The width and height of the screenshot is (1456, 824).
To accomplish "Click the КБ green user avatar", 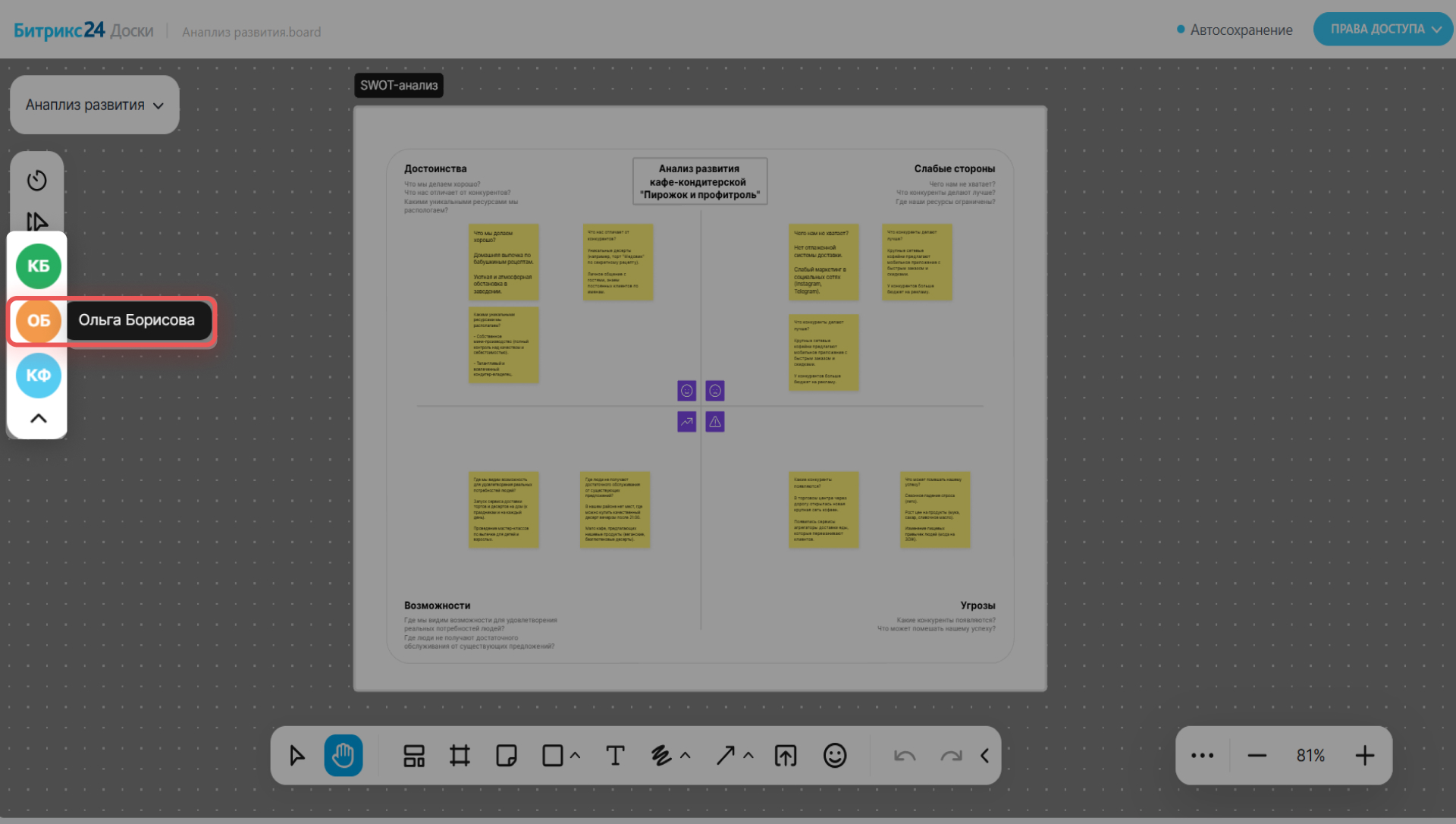I will [39, 266].
